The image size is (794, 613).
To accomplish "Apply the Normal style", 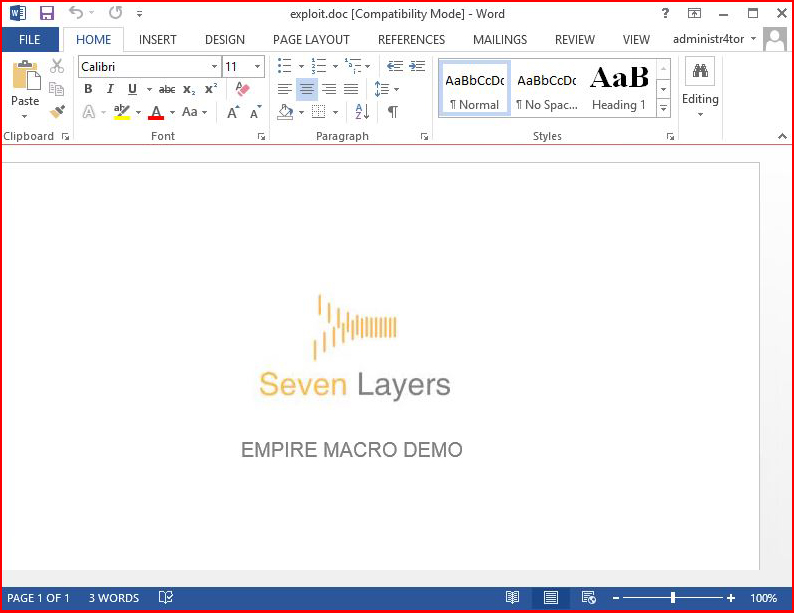I will pyautogui.click(x=474, y=90).
